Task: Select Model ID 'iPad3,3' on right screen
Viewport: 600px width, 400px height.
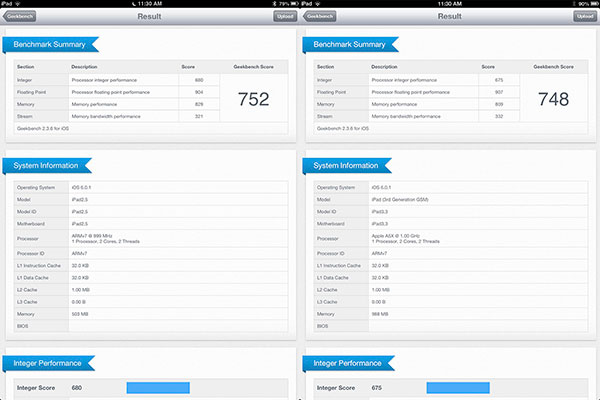Action: [380, 212]
